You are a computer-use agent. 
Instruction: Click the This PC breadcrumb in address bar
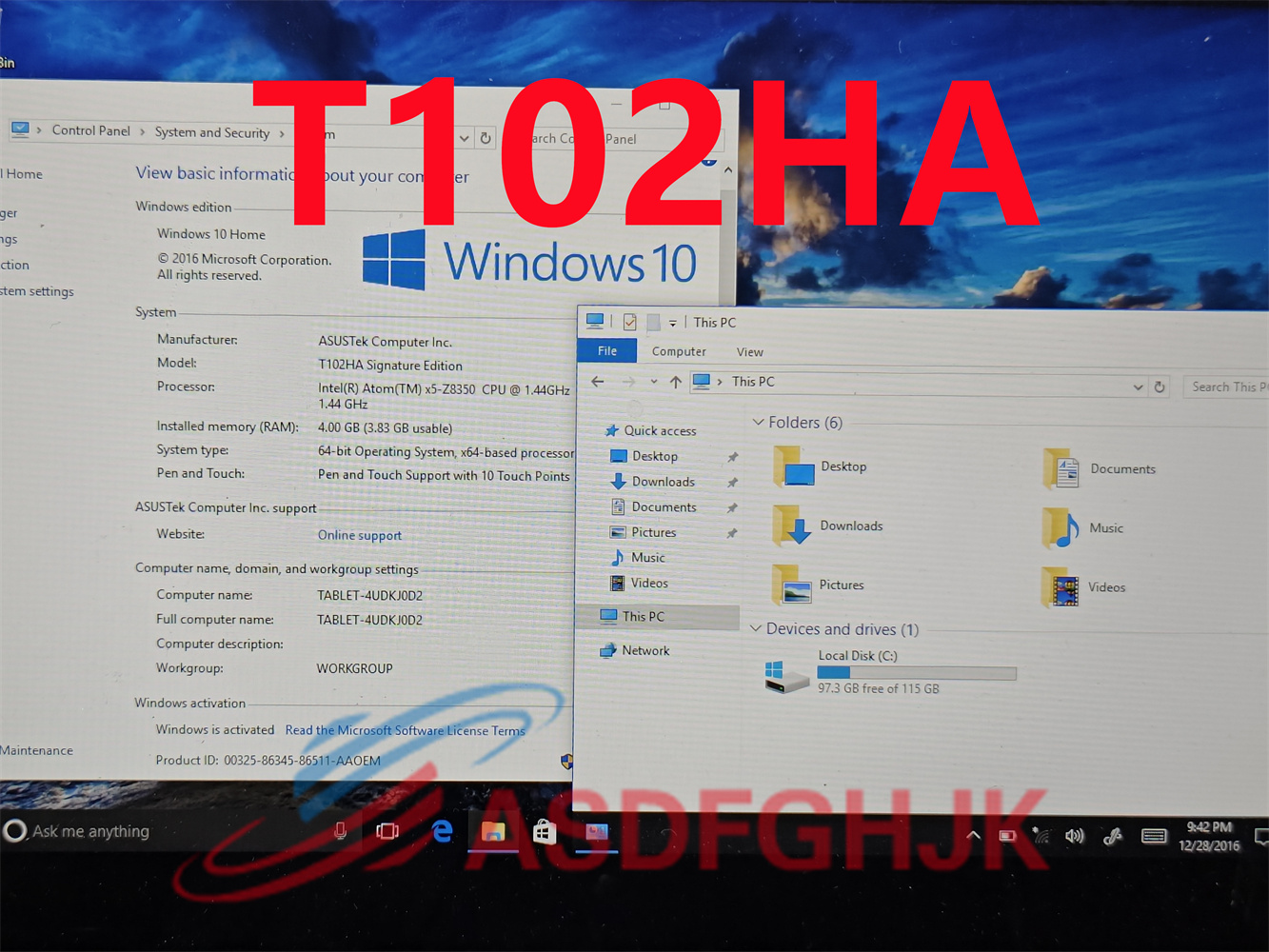point(753,382)
